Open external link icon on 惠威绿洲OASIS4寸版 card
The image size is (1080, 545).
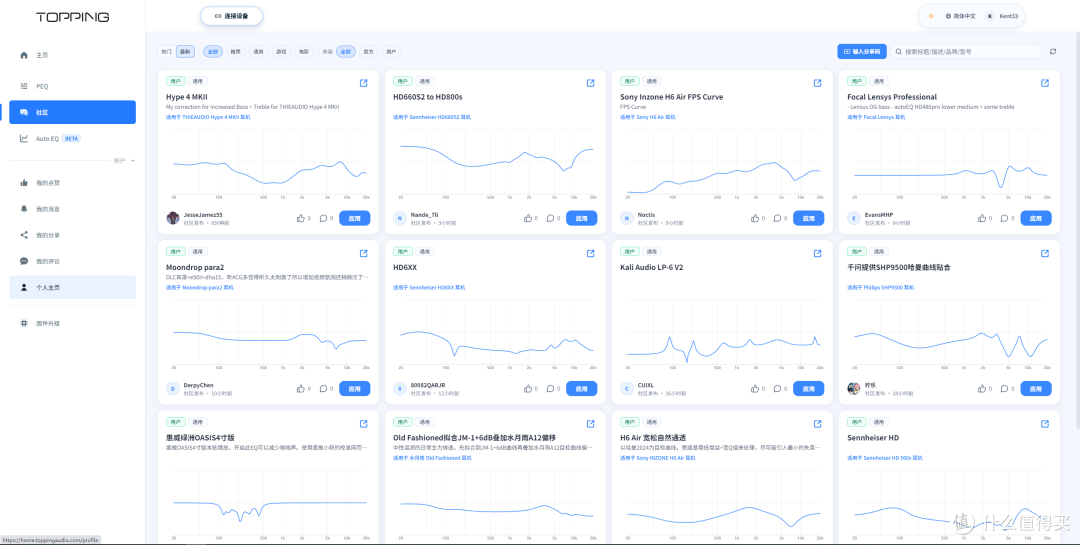tap(364, 424)
